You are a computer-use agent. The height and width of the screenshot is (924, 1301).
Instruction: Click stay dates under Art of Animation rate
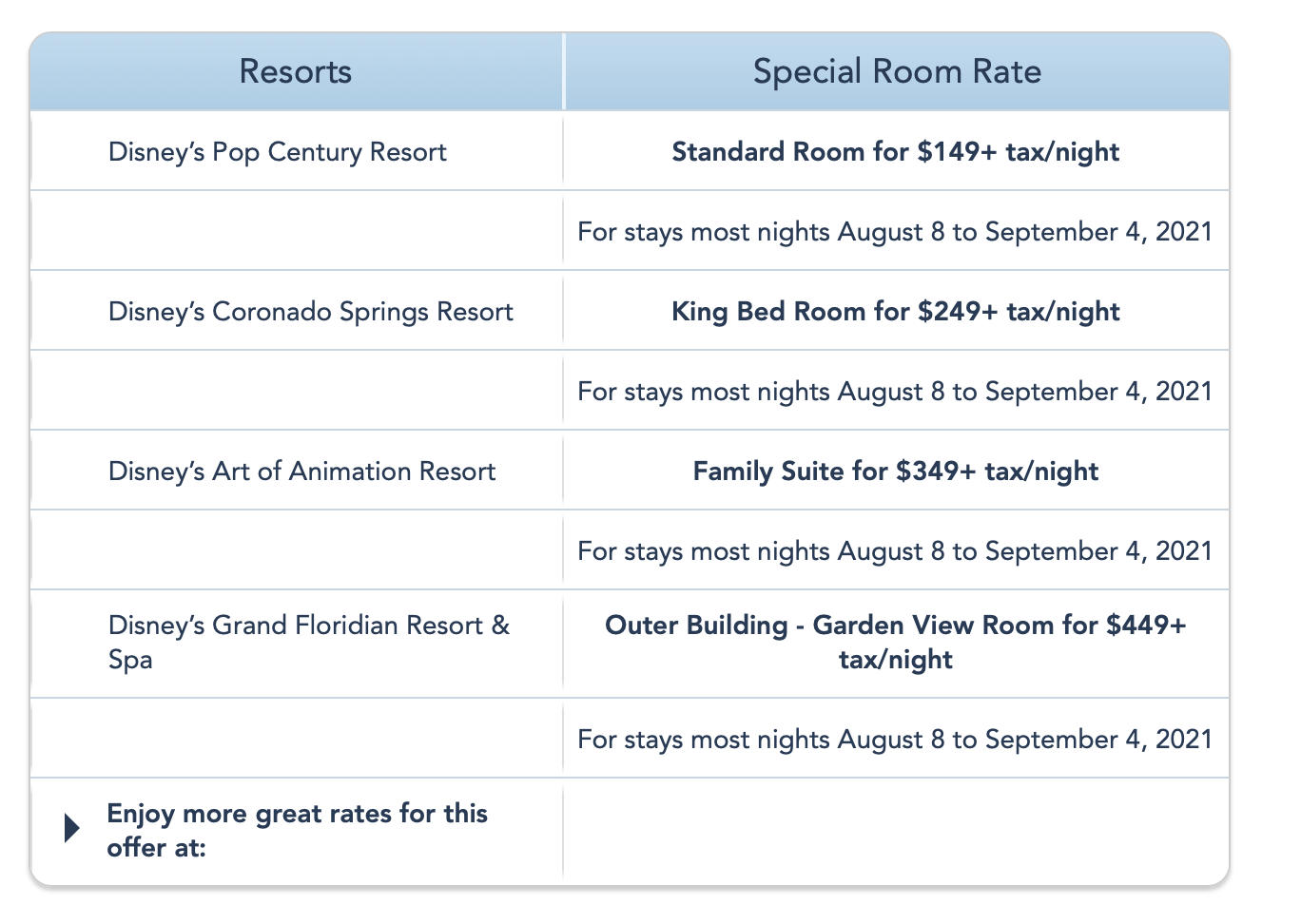(x=896, y=551)
